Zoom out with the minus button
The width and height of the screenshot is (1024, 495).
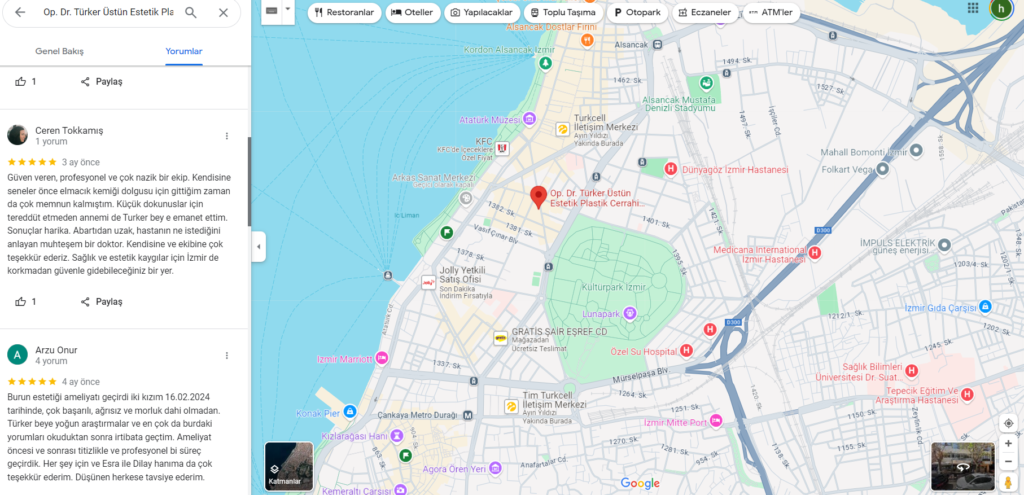1008,460
